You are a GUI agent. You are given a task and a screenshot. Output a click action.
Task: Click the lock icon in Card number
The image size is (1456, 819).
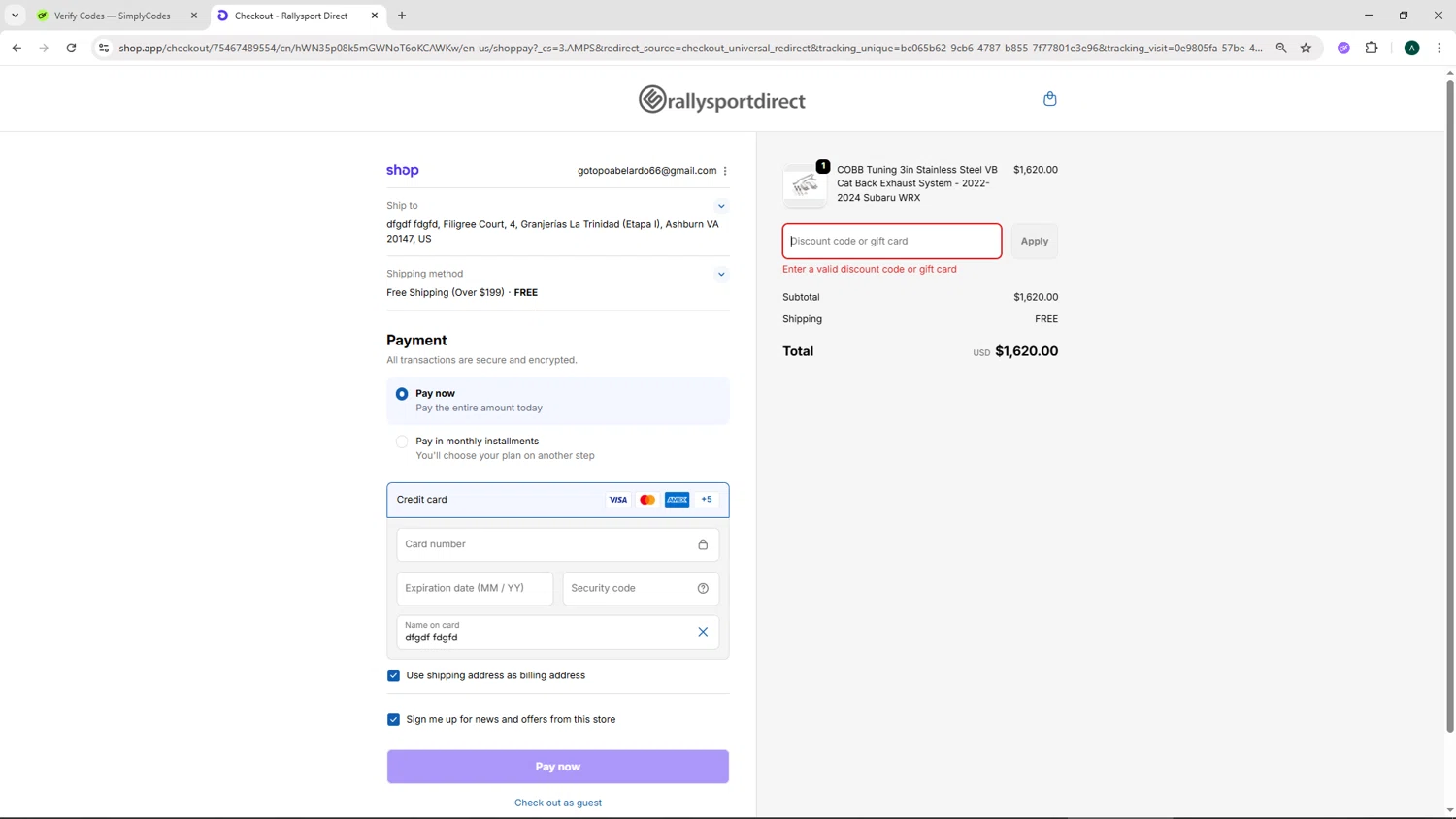703,544
